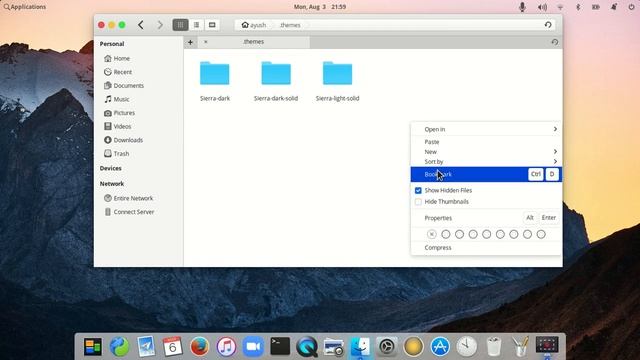Open Entire Network in the sidebar
This screenshot has height=360, width=640.
coord(129,198)
